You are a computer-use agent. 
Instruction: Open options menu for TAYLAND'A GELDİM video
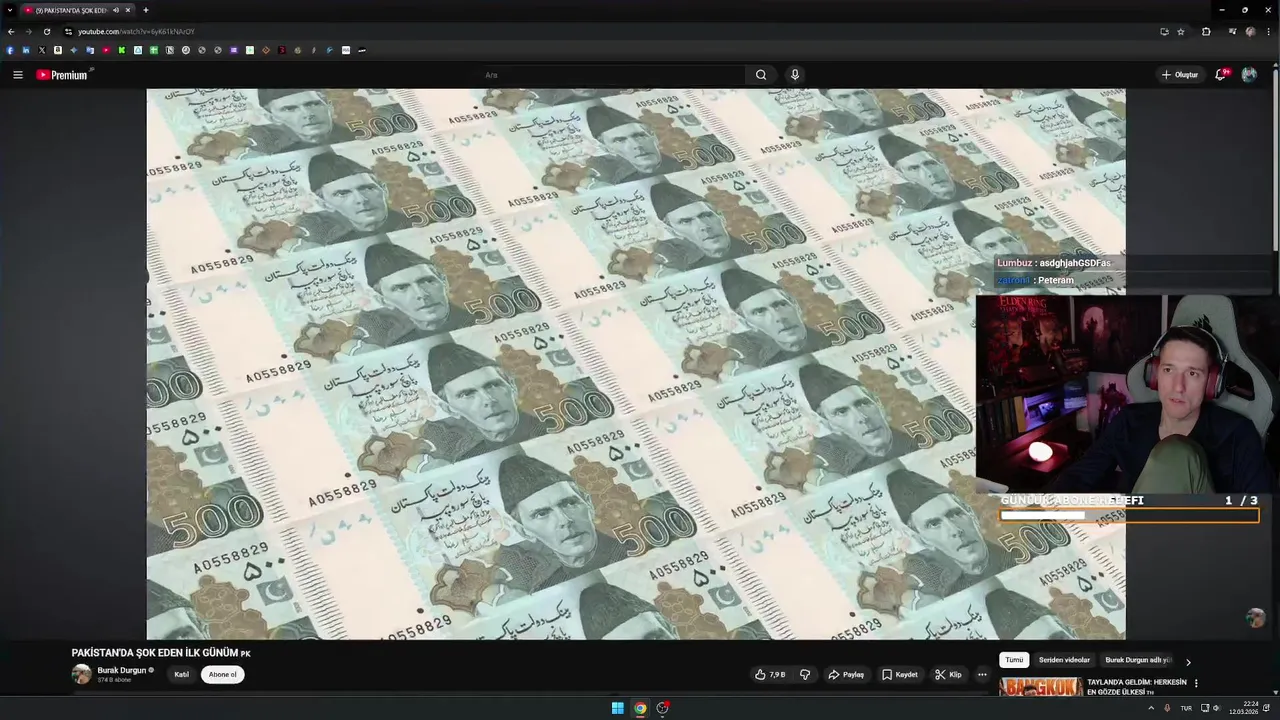(x=1196, y=684)
